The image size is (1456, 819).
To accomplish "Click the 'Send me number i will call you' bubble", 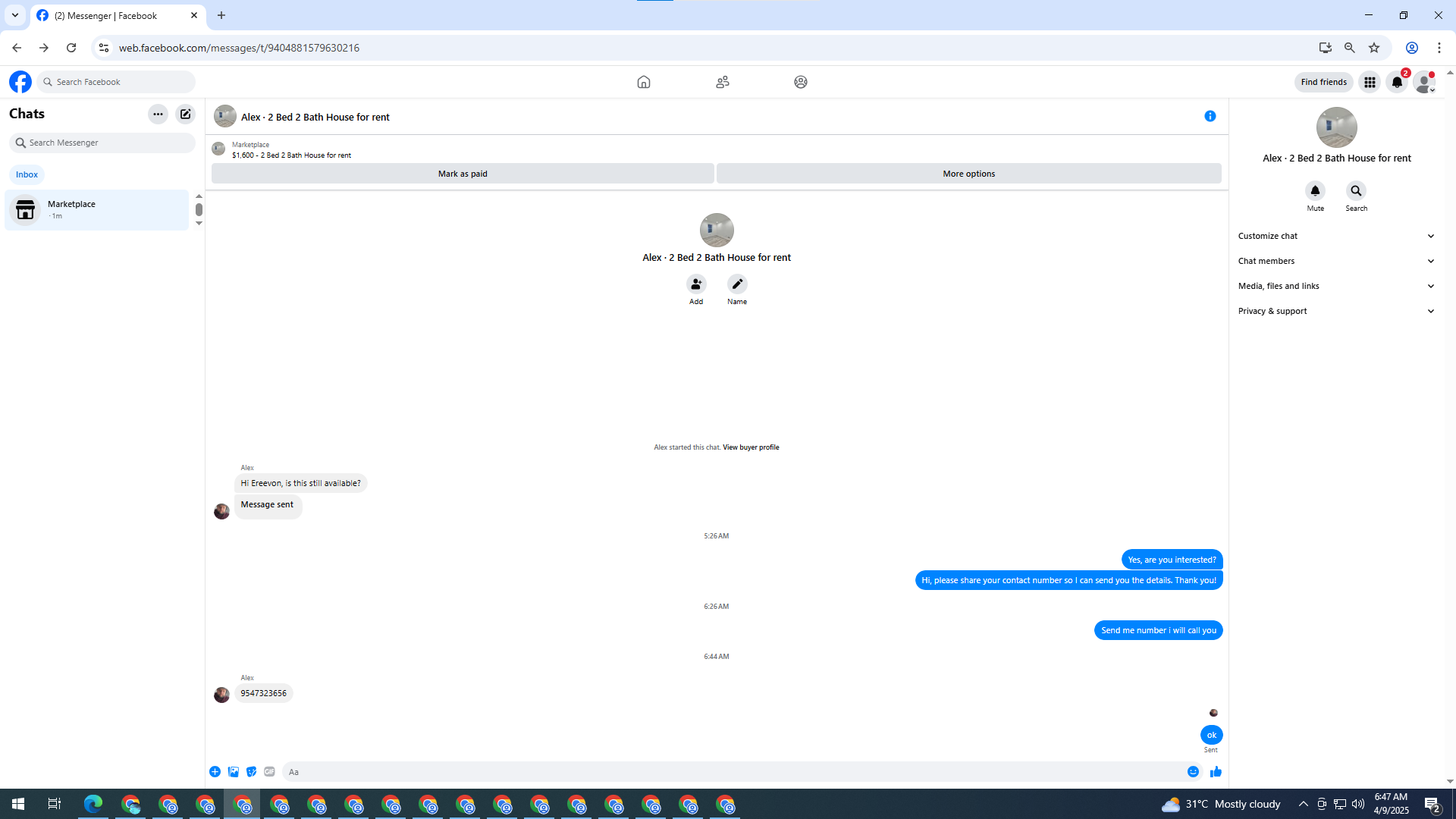I will click(1159, 631).
